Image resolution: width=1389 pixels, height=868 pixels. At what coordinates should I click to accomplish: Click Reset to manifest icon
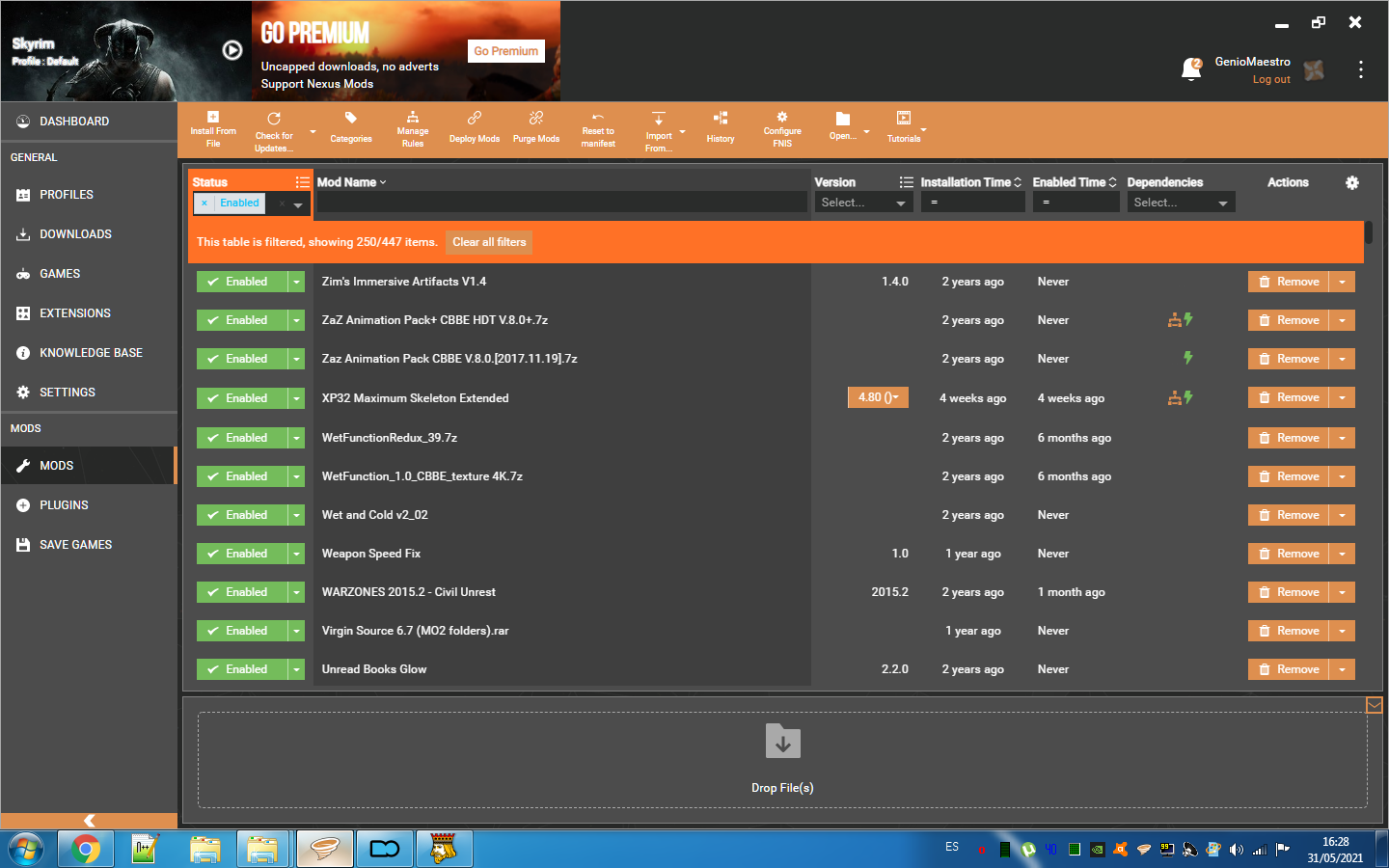(598, 117)
